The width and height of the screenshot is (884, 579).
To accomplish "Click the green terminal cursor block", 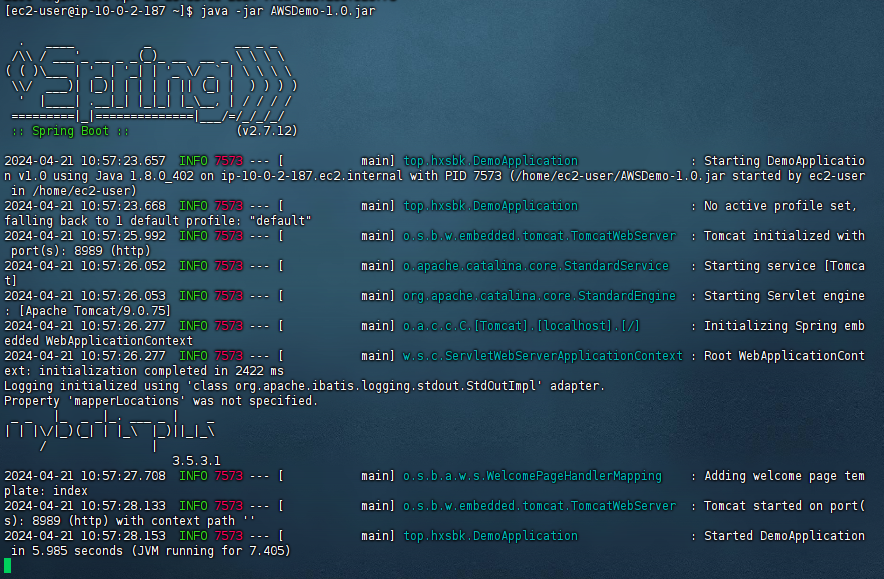I will pyautogui.click(x=7, y=565).
